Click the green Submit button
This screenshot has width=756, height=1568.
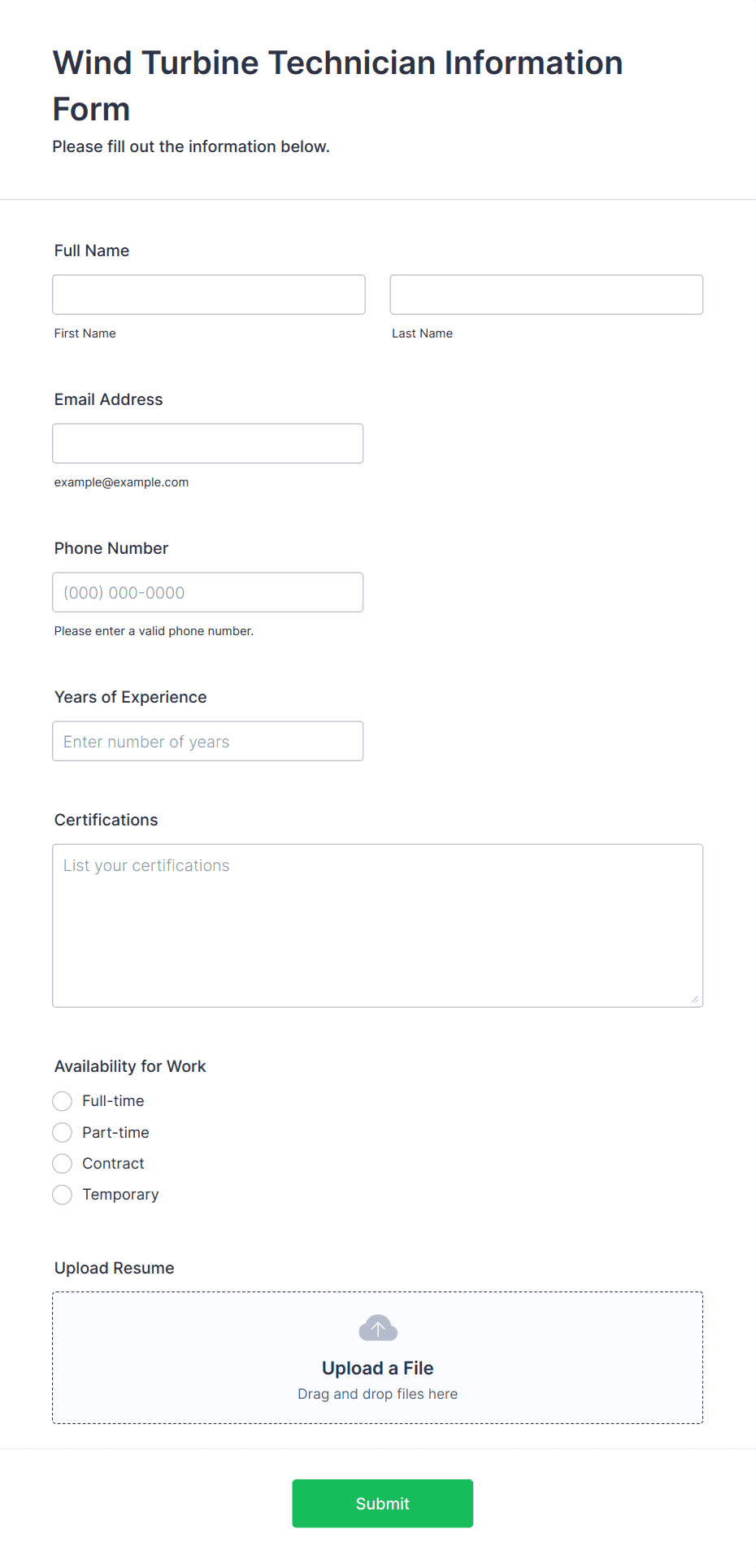point(383,1504)
